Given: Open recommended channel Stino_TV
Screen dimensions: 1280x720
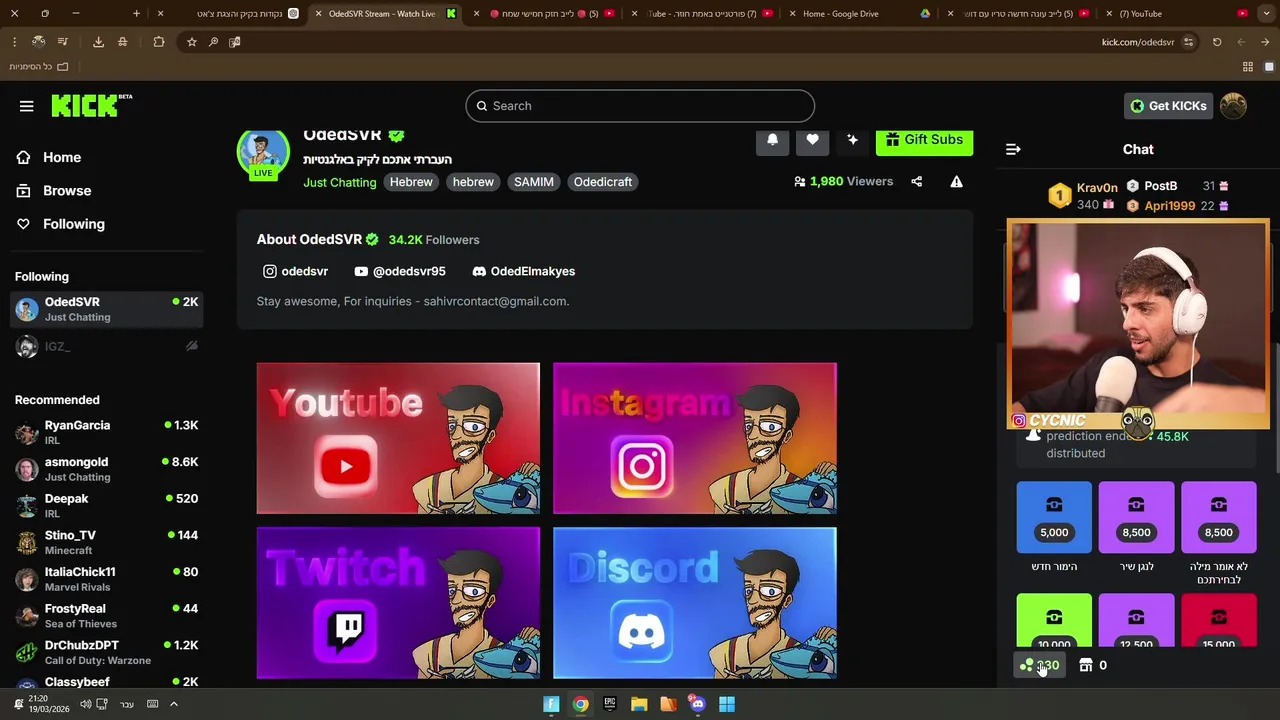Looking at the screenshot, I should point(107,542).
